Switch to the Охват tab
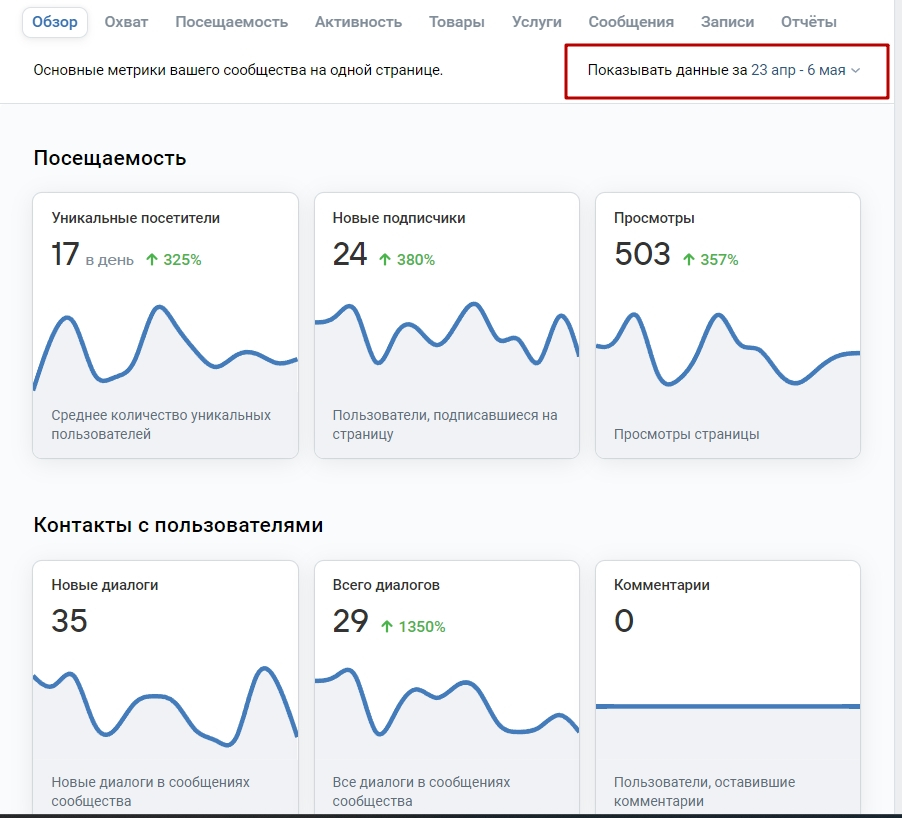Viewport: 902px width, 818px height. tap(126, 22)
